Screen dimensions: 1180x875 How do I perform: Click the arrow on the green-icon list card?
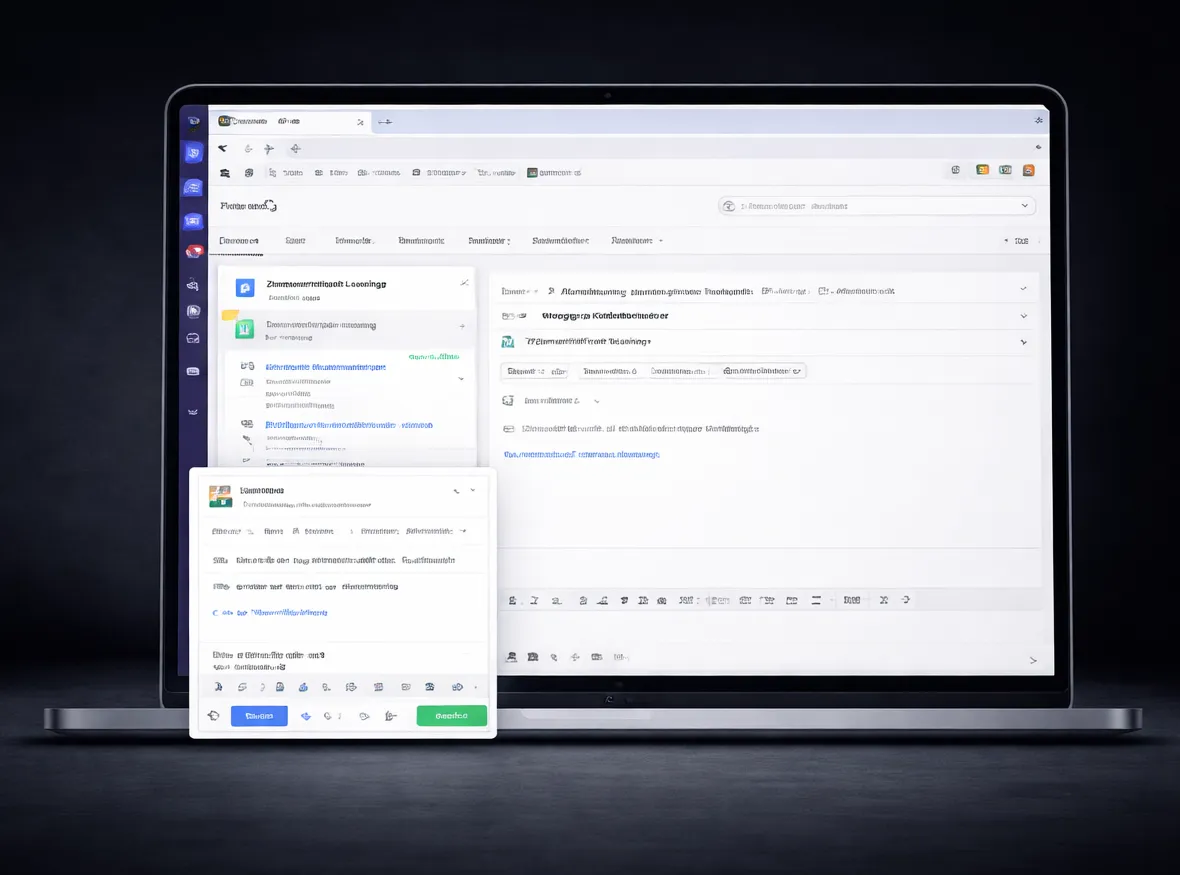[462, 326]
